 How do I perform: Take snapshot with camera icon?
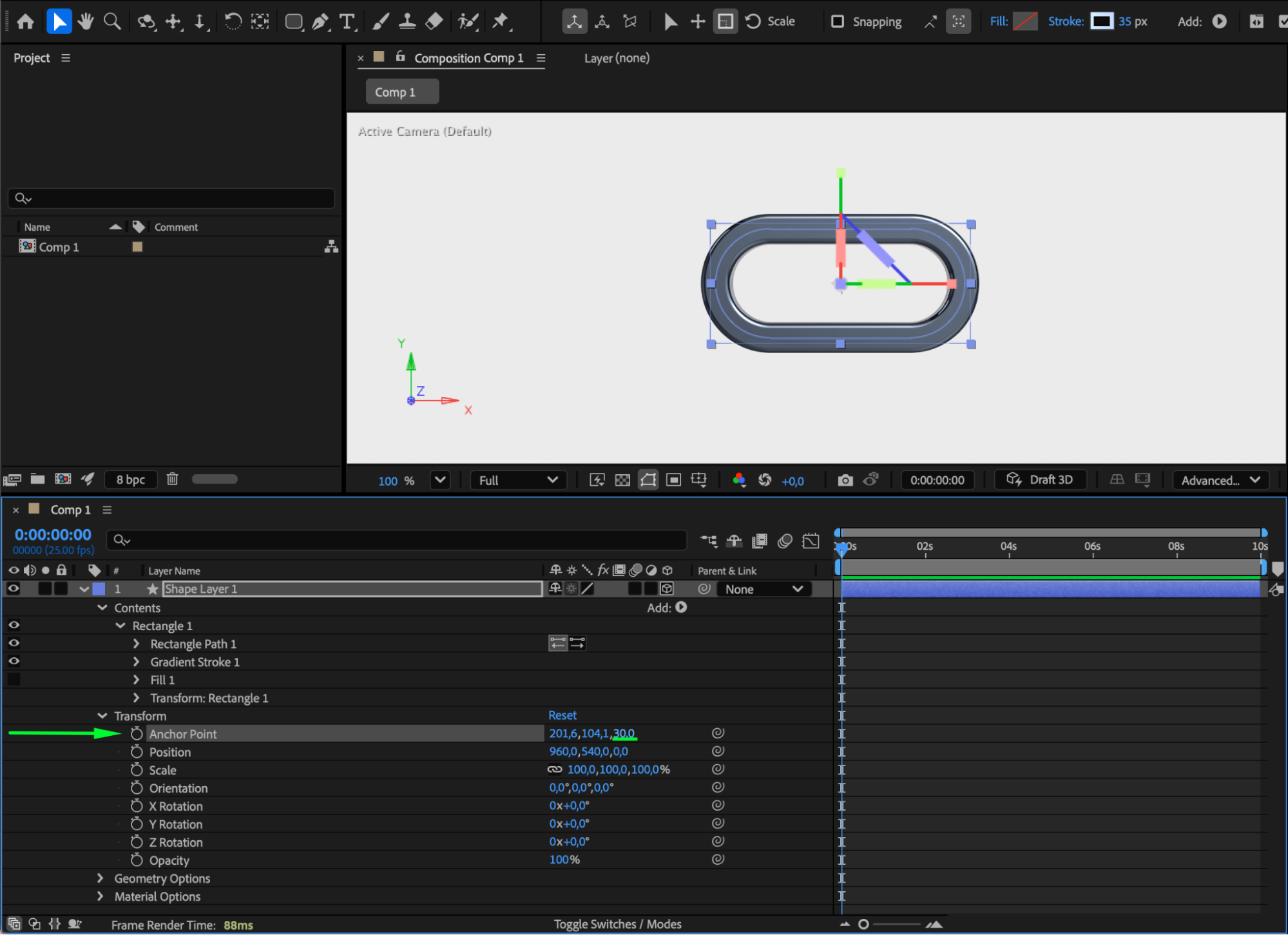pos(845,480)
